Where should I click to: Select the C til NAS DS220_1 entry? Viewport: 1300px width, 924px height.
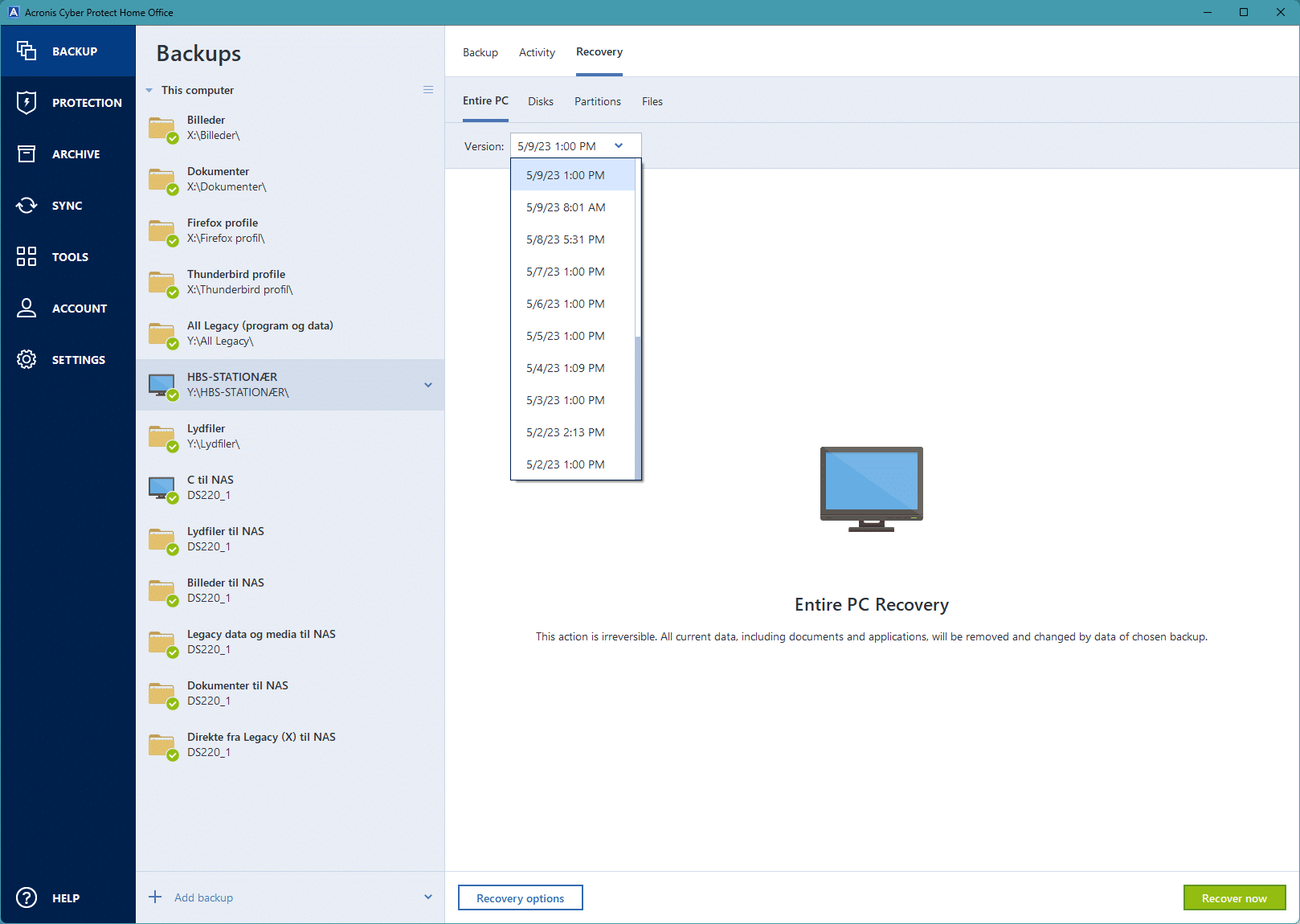coord(290,488)
